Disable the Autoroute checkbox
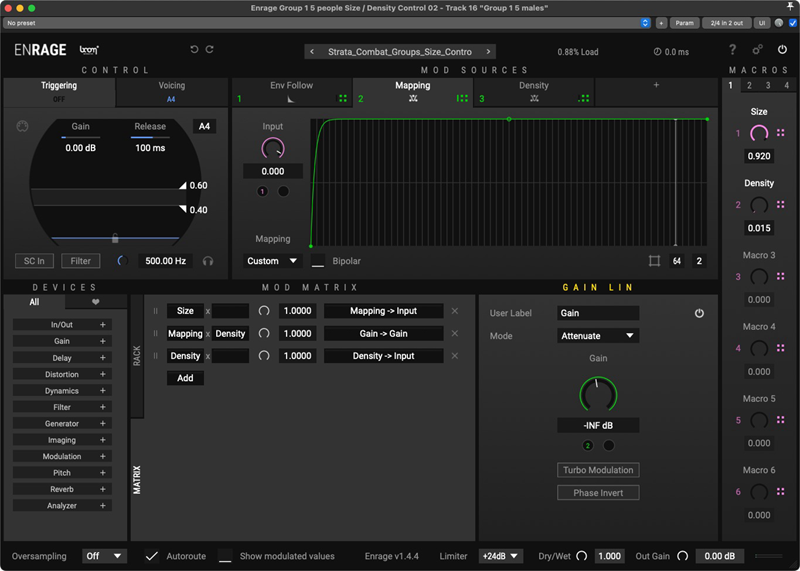800x571 pixels. tap(152, 556)
